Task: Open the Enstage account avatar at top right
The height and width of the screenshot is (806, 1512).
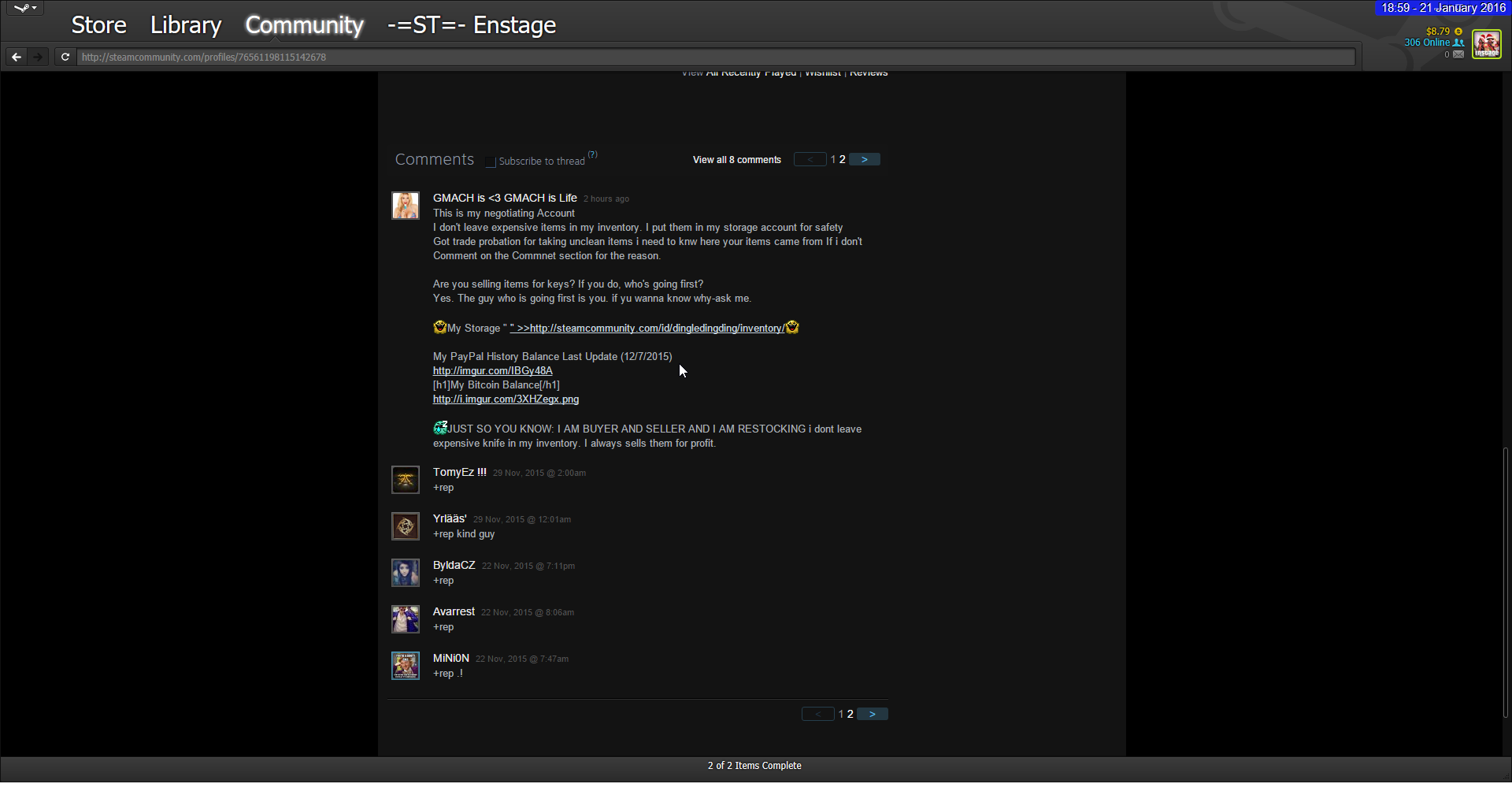Action: (x=1487, y=43)
